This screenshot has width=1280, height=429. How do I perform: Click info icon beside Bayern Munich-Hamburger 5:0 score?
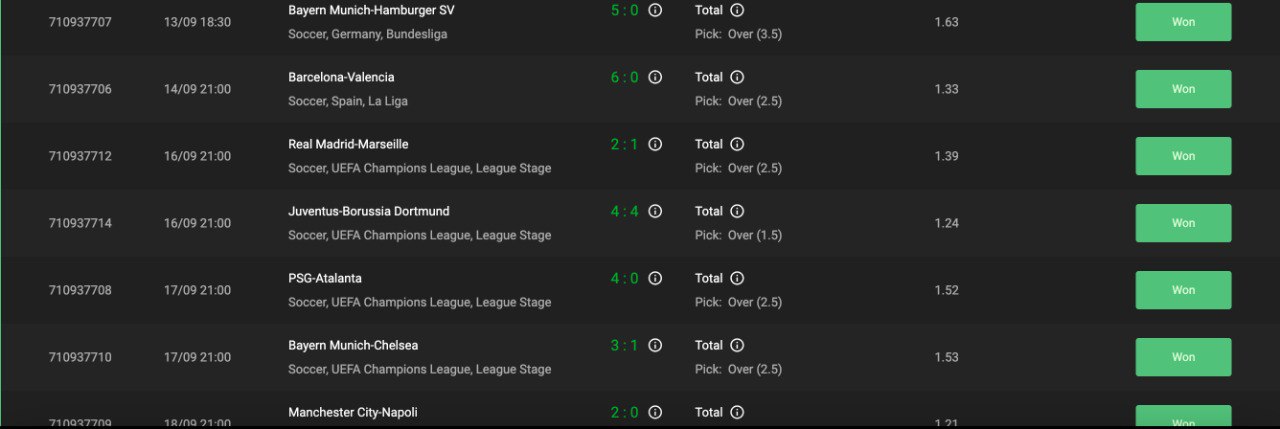[655, 10]
